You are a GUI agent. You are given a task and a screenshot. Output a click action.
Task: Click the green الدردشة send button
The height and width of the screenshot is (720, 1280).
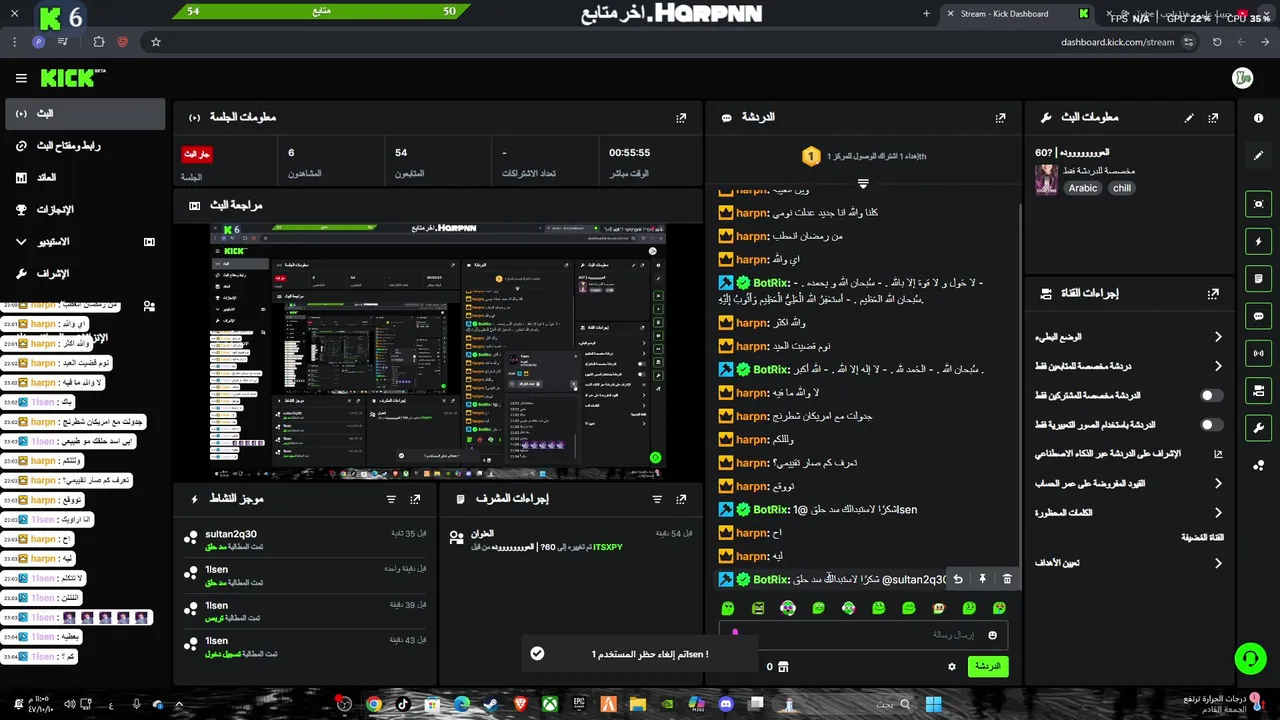988,666
